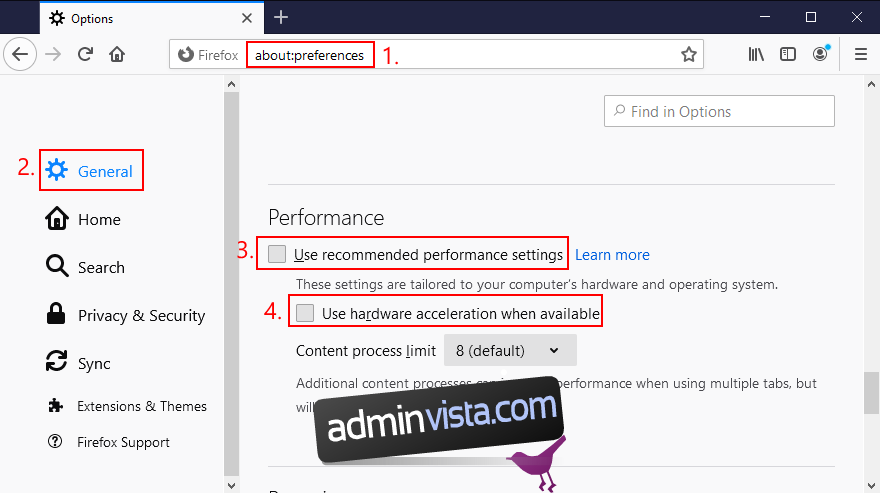
Task: Click the main page scrollbar thumb
Action: pyautogui.click(x=871, y=392)
